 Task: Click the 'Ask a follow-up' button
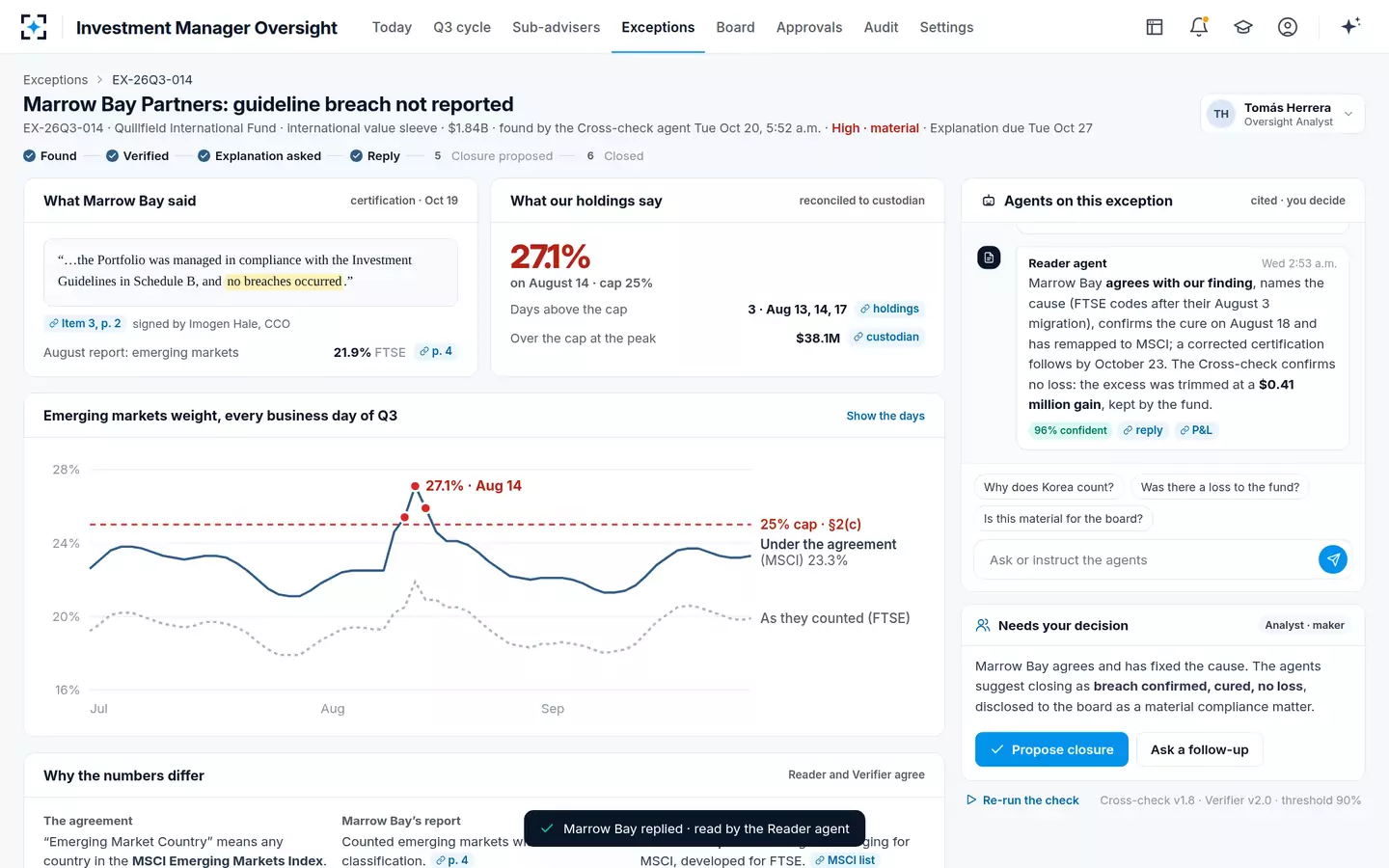1199,749
